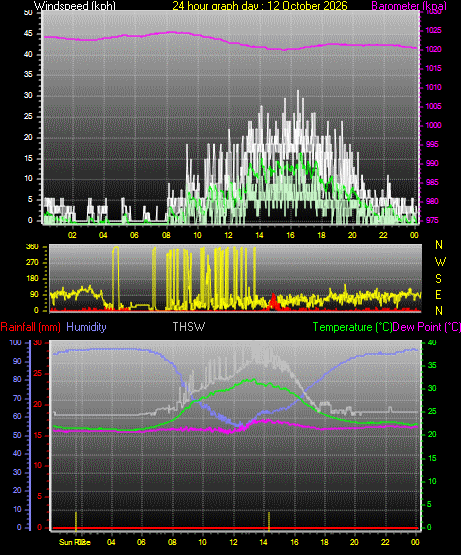Click the magenta "Dew Point (°C)" legend label
The image size is (461, 555).
pos(427,327)
